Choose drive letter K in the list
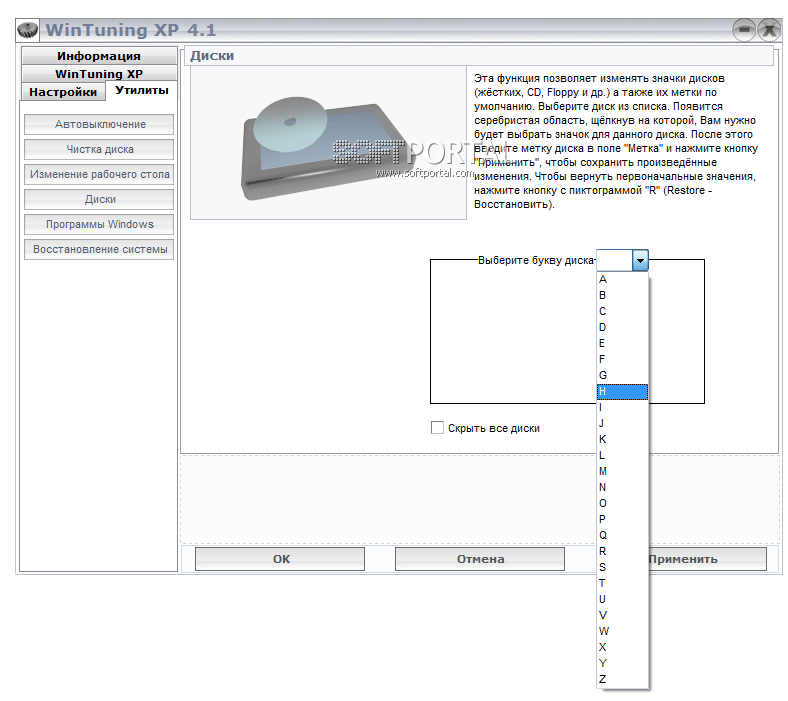788x701 pixels. click(x=622, y=439)
